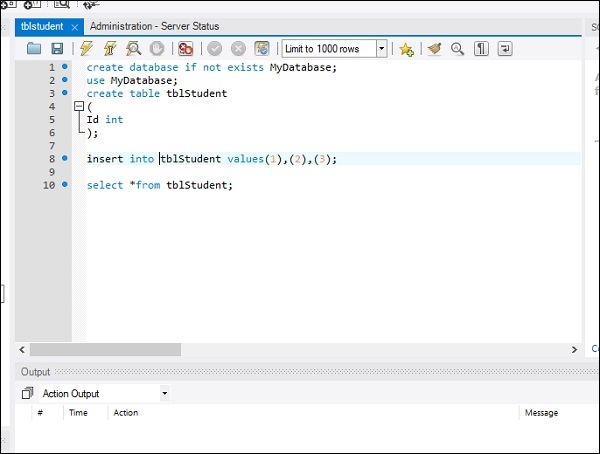
Task: Click 'create table tblStudent' line
Action: pyautogui.click(x=157, y=93)
